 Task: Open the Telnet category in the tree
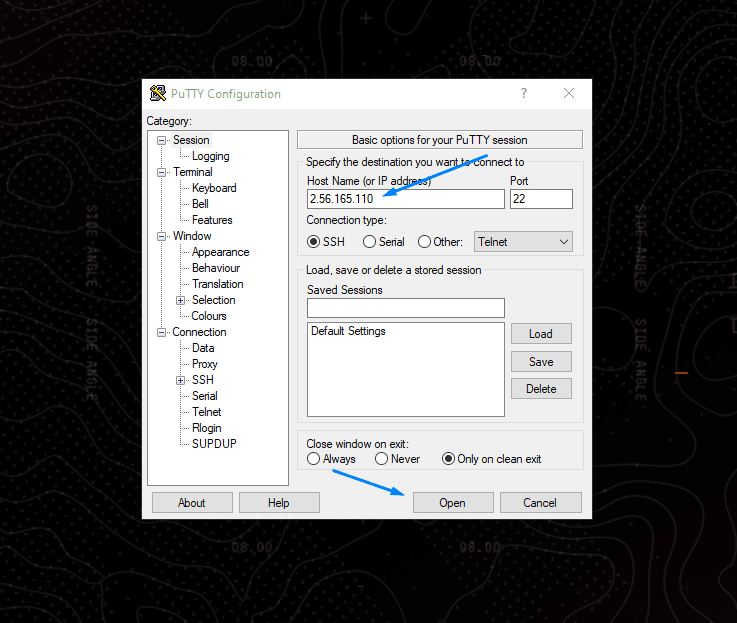click(206, 412)
